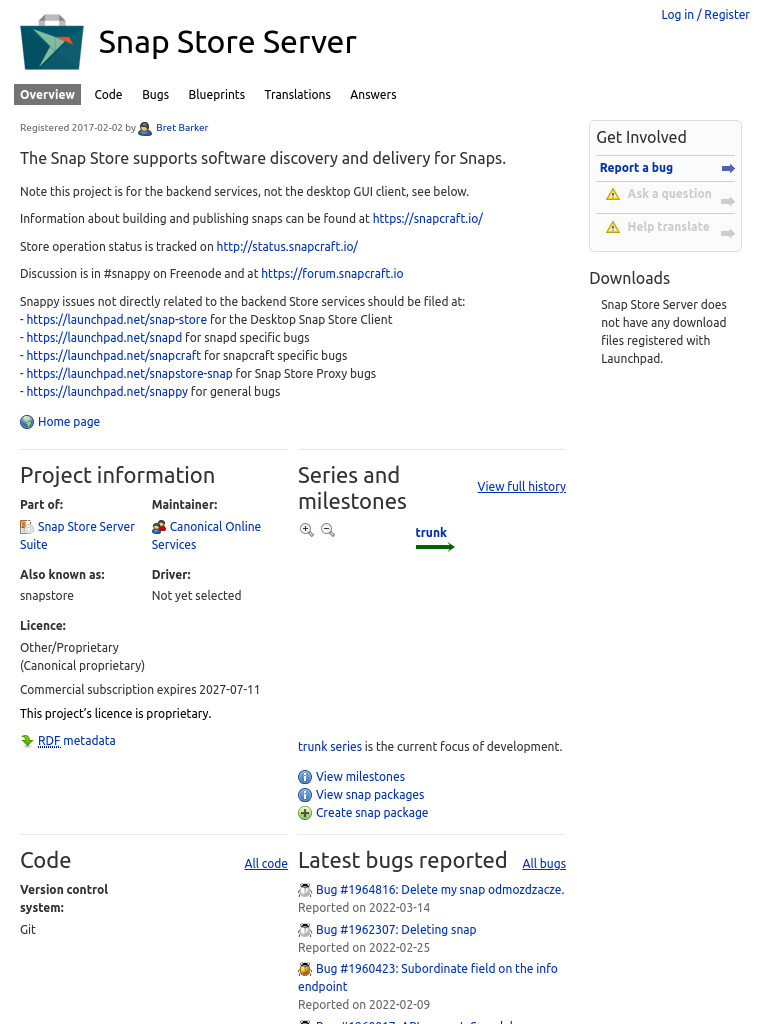Click the bug icon for Bug #1962307
Viewport: 768px width, 1024px height.
point(305,929)
